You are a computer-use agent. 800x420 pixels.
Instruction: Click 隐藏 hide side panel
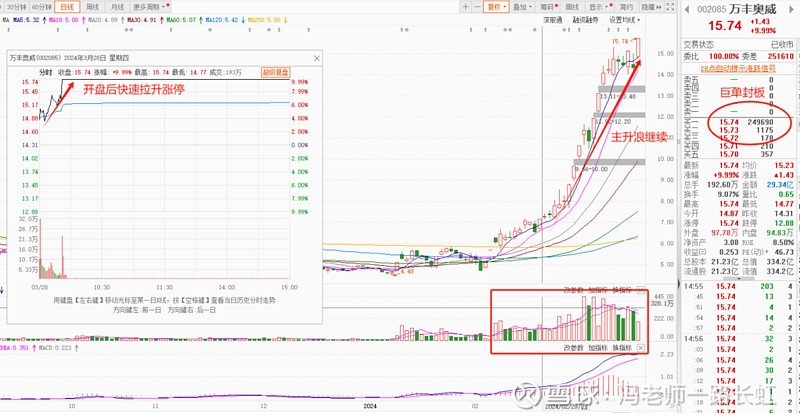tap(651, 7)
